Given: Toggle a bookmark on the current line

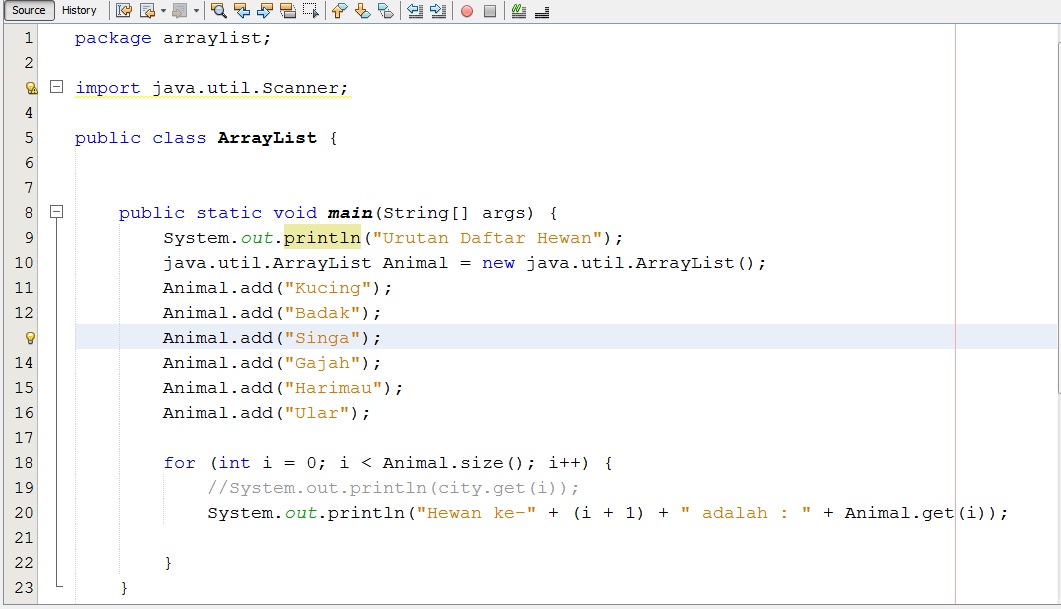Looking at the screenshot, I should coord(387,11).
